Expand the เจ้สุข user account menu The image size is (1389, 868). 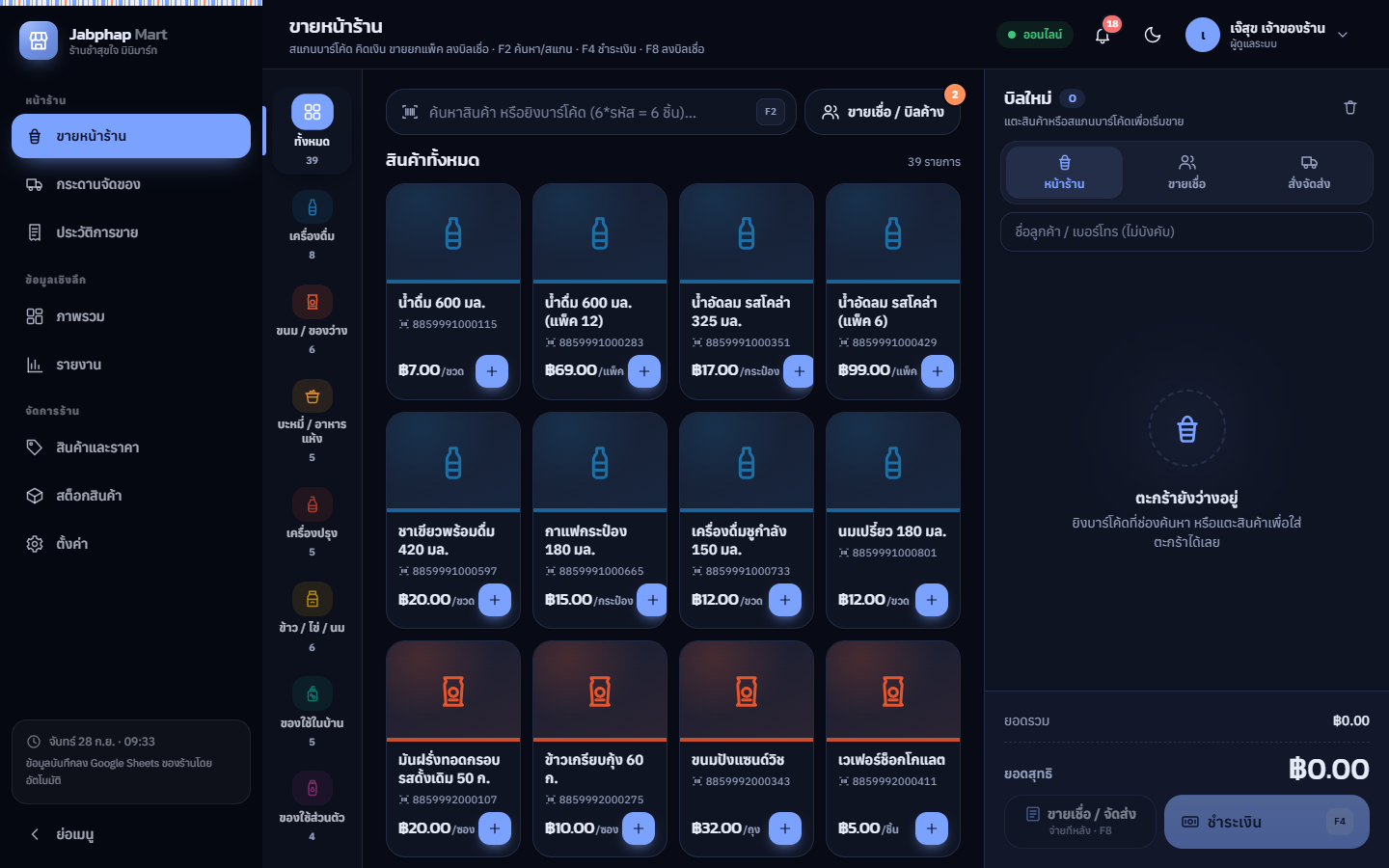click(1266, 36)
